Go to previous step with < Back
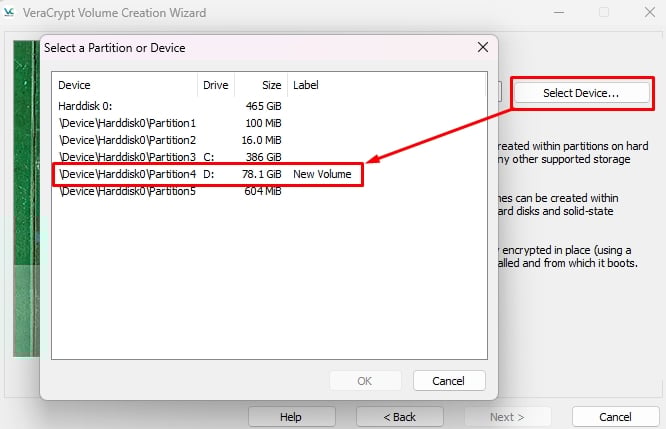Screen dimensions: 666x429 click(399, 417)
